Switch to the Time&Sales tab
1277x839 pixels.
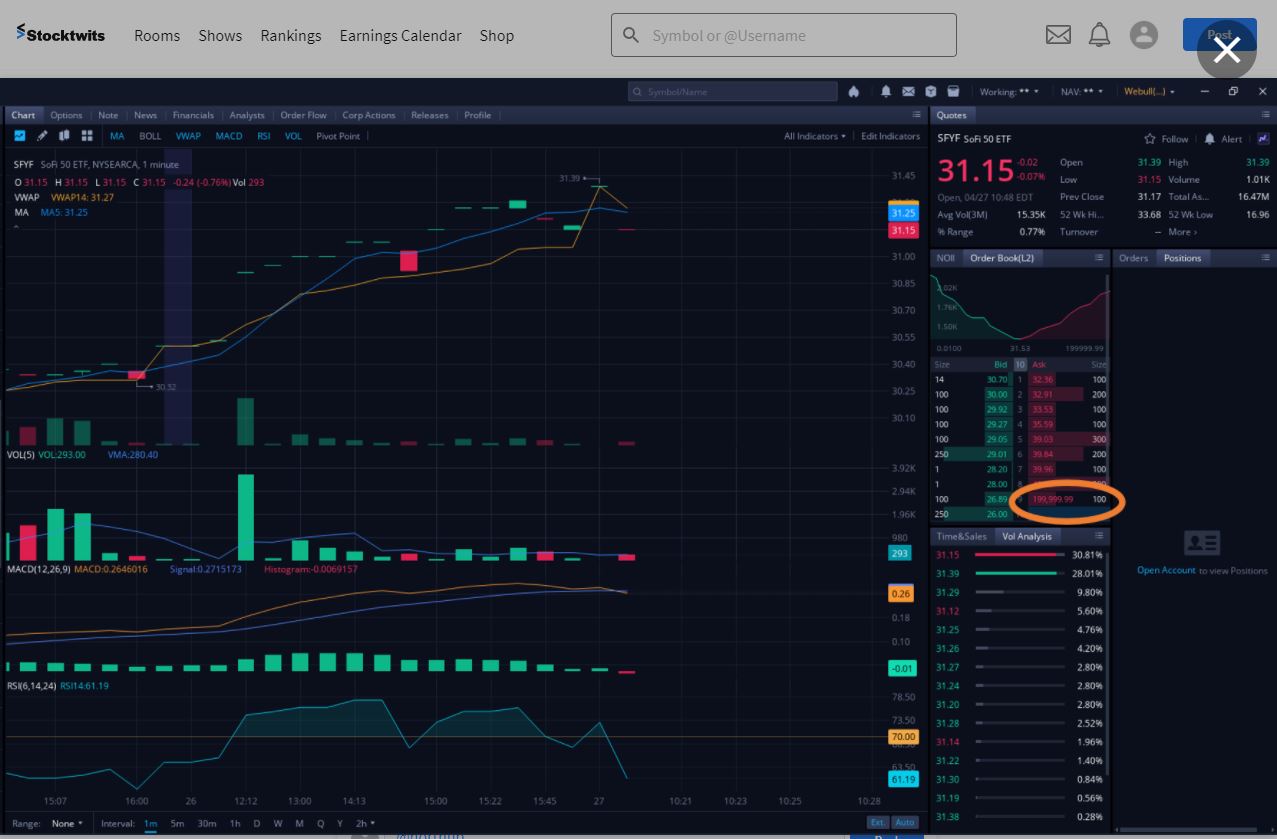961,536
